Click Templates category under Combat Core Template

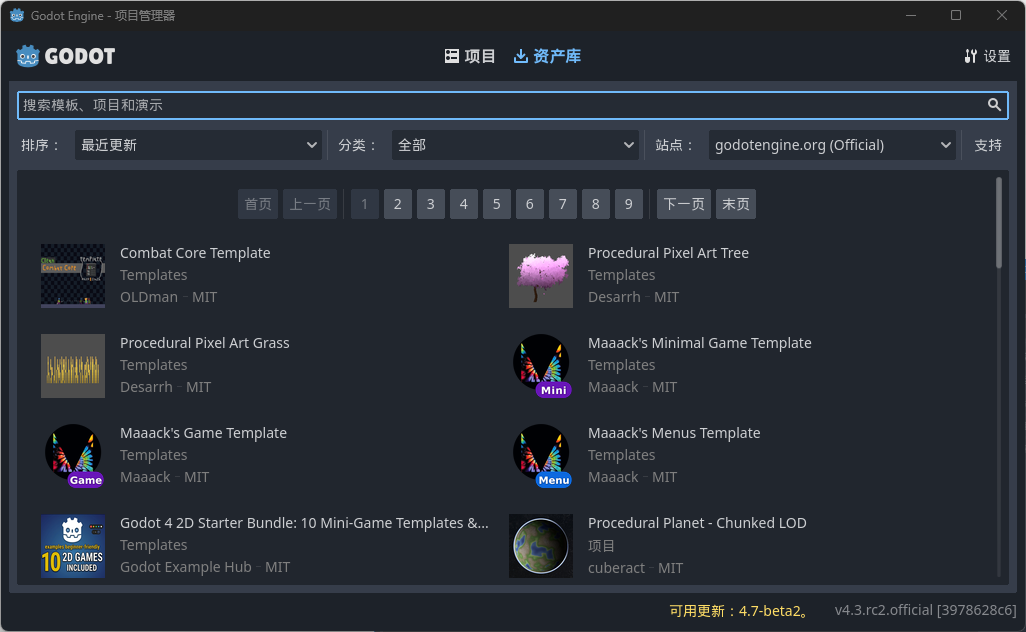tap(153, 275)
